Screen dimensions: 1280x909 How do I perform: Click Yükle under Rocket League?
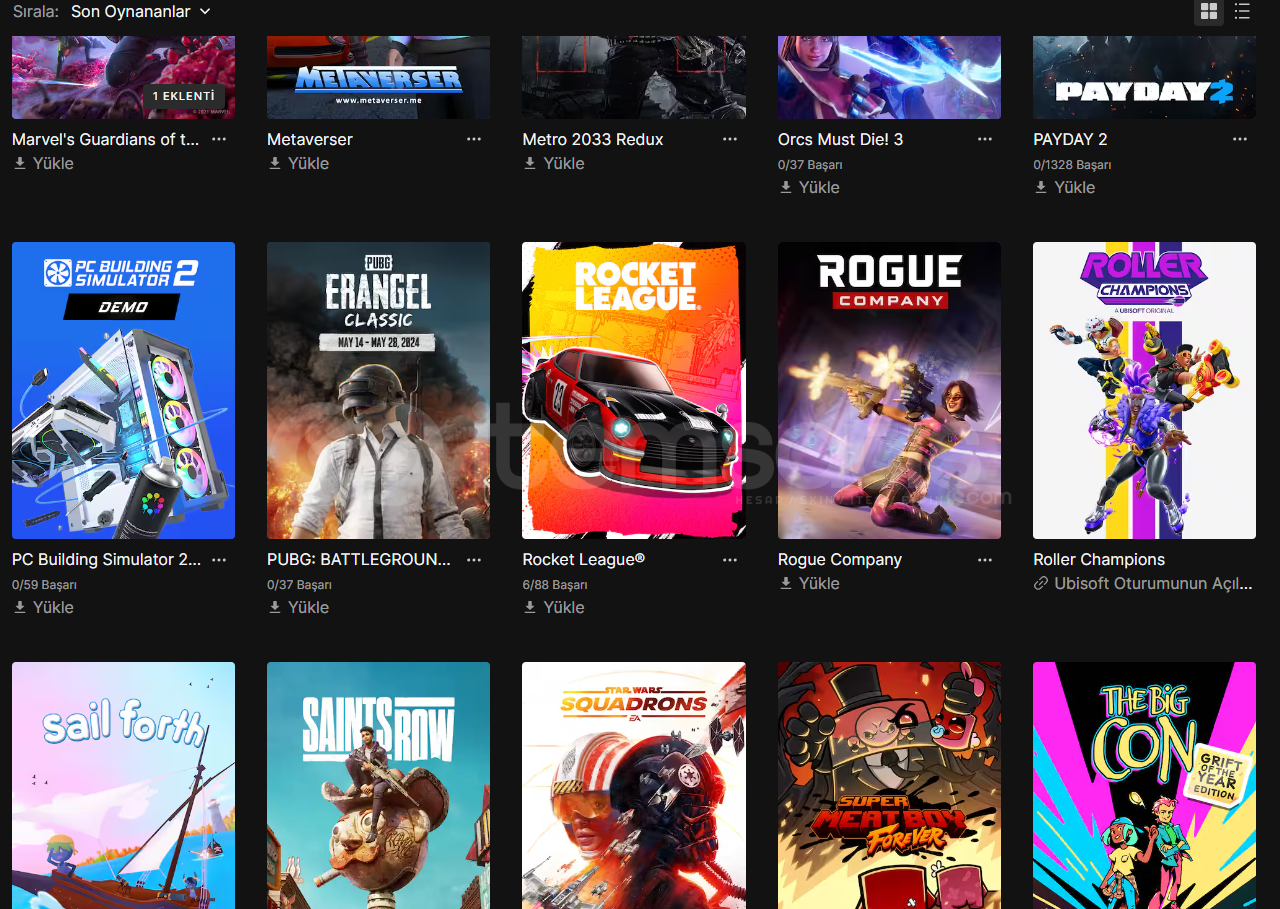point(555,607)
